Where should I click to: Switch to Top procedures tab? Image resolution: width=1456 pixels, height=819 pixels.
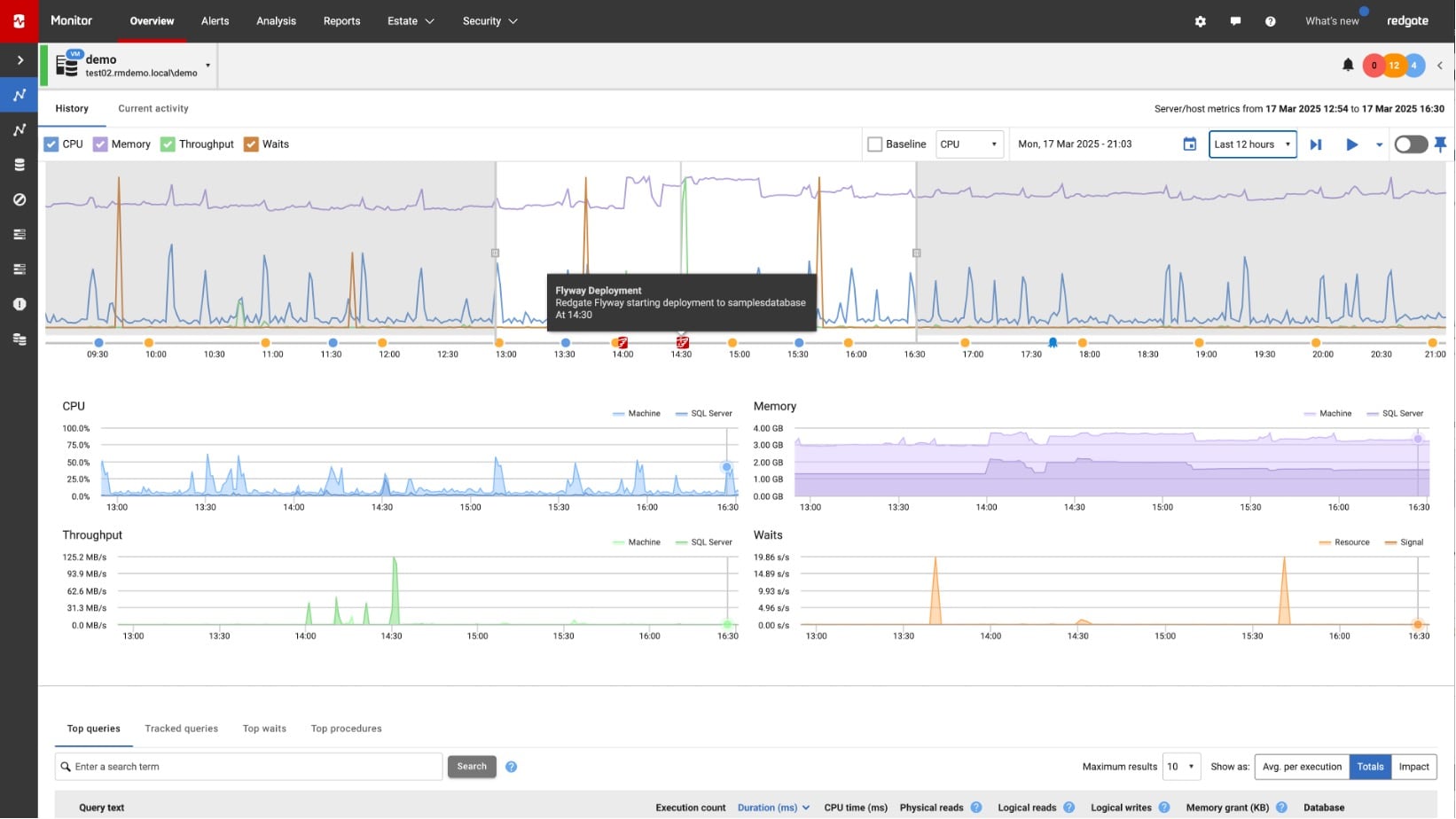(346, 729)
